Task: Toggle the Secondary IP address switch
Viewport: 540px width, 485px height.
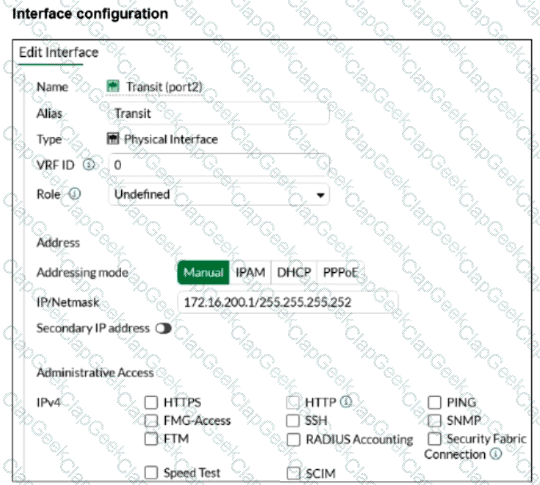Action: tap(163, 328)
